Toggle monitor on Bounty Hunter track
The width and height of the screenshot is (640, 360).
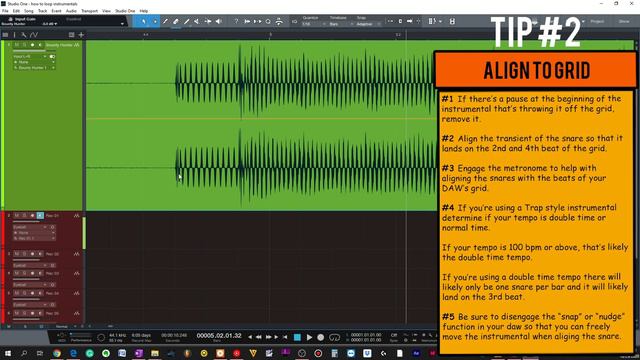pos(40,45)
